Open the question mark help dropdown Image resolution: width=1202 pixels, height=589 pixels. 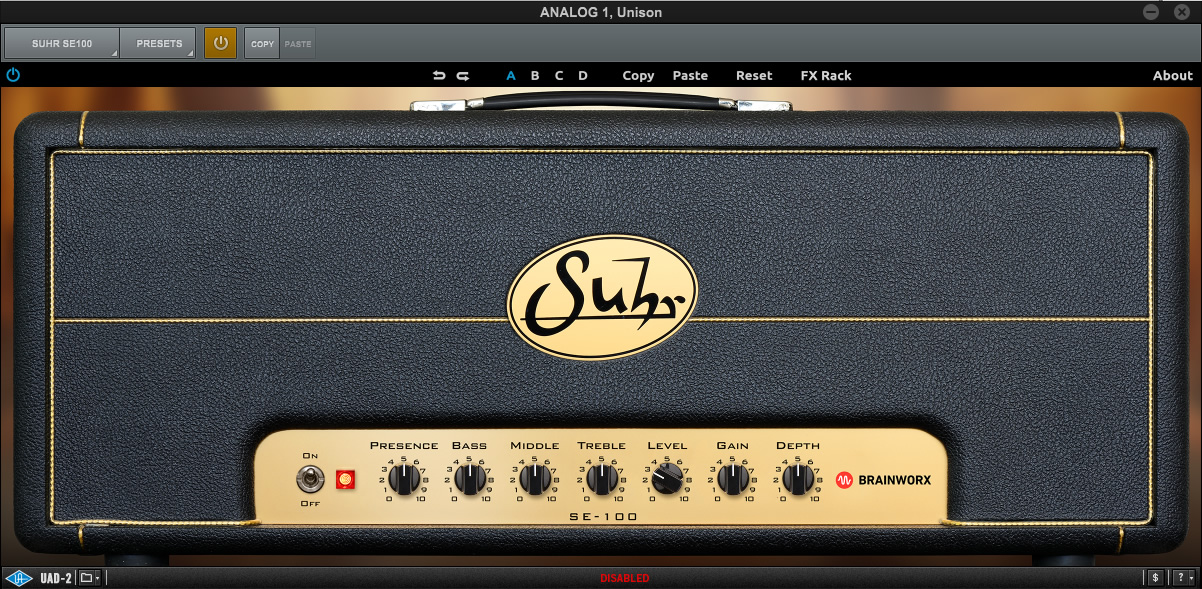pyautogui.click(x=1183, y=578)
